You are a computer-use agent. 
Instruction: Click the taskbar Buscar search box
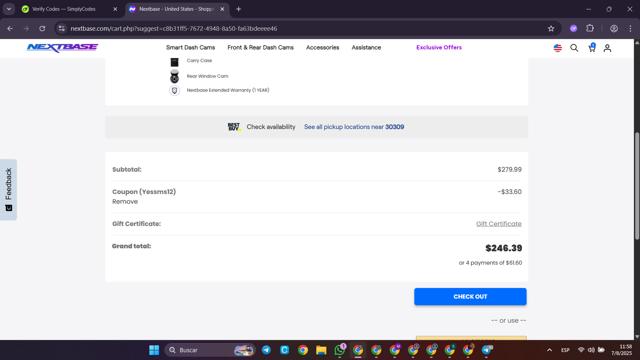click(210, 350)
